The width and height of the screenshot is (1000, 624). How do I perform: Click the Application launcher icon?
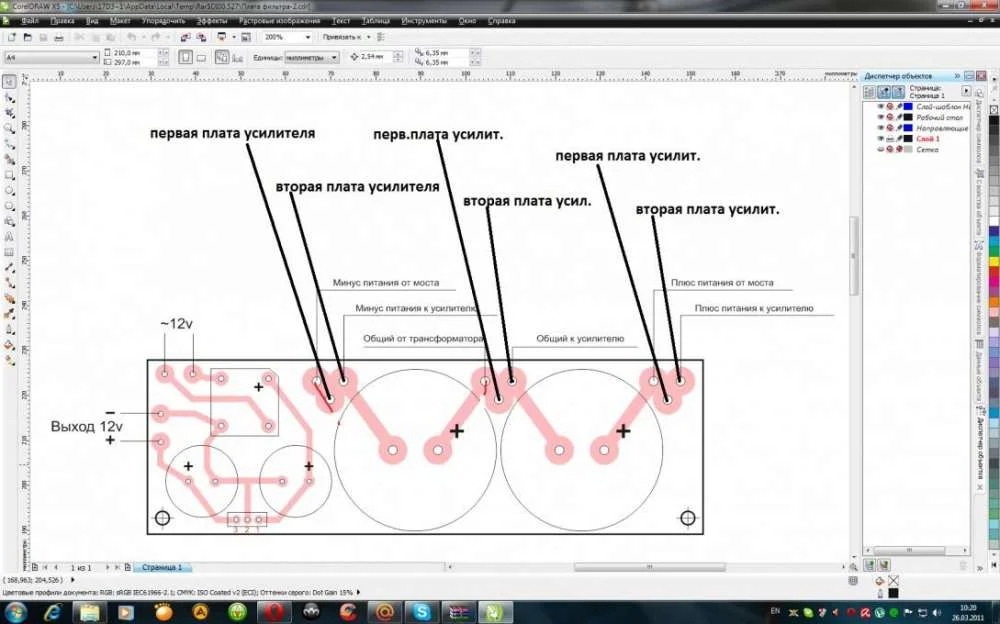(x=222, y=38)
